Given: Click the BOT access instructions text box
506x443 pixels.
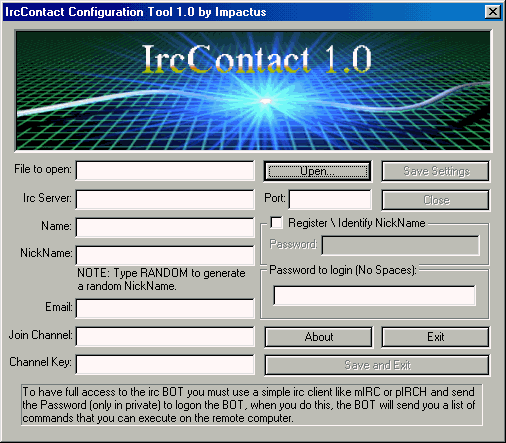Looking at the screenshot, I should 252,405.
